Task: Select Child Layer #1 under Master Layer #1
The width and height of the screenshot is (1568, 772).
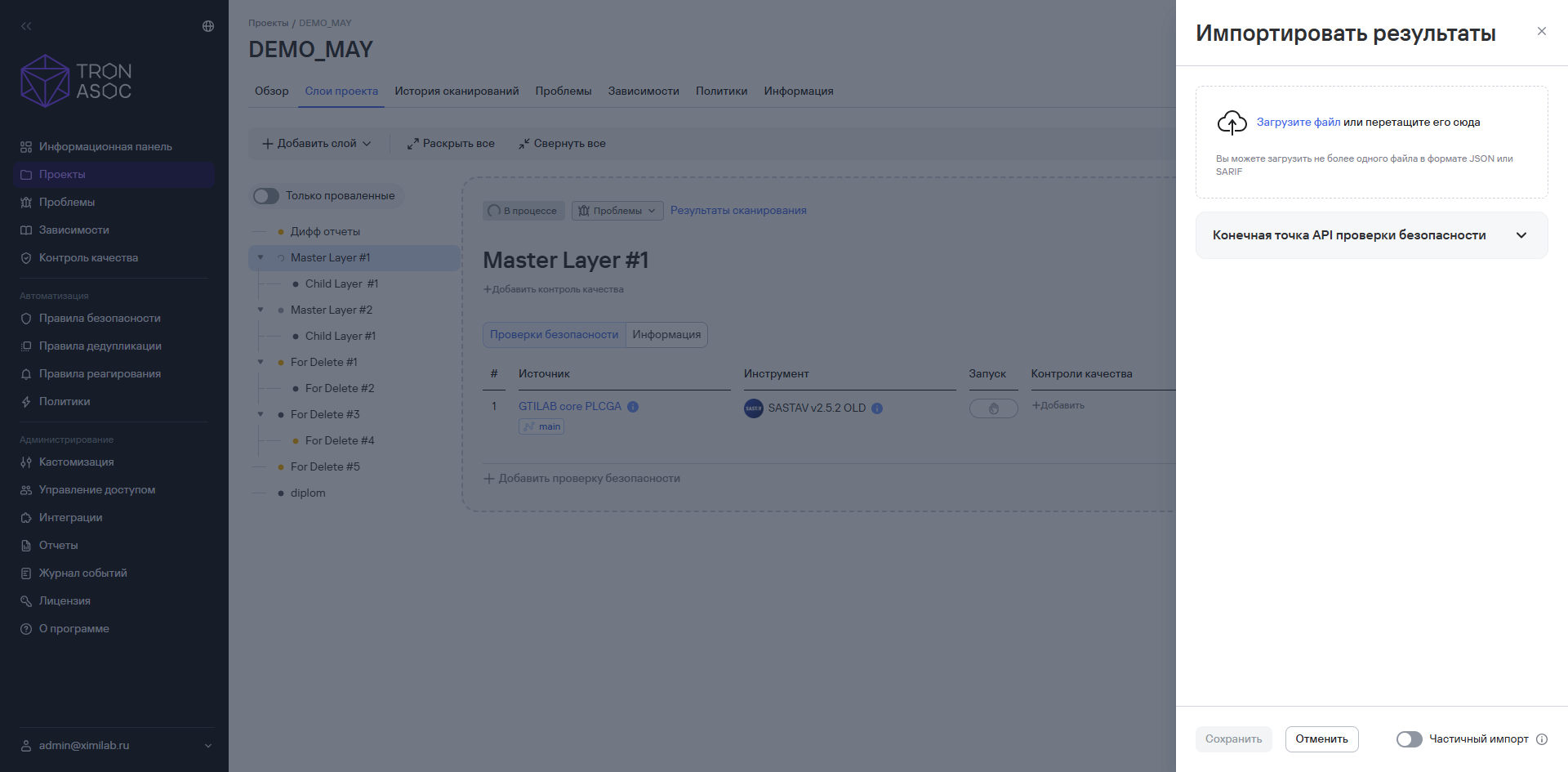Action: (x=341, y=284)
